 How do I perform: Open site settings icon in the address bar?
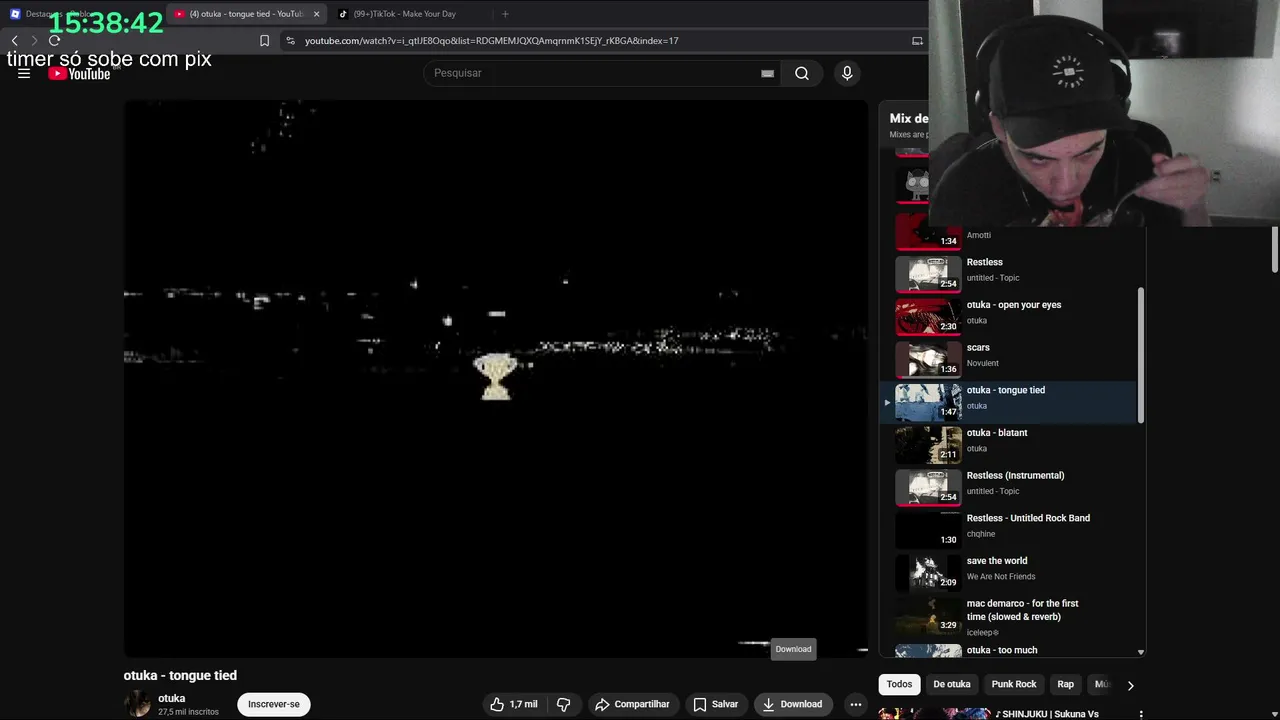[290, 41]
